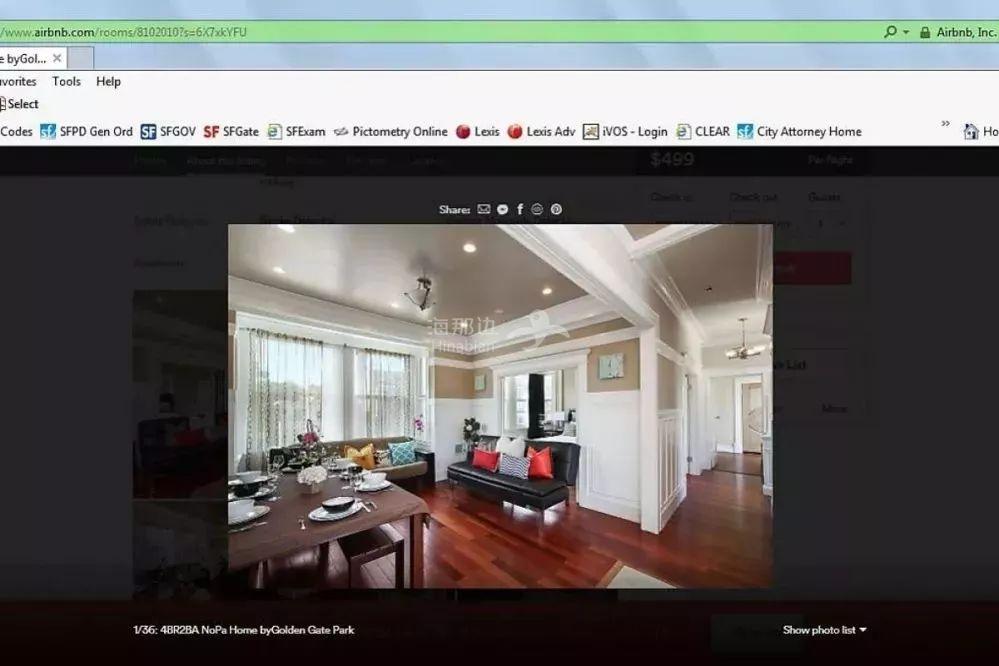Expand the favorites bar overflow chevron

pyautogui.click(x=945, y=124)
